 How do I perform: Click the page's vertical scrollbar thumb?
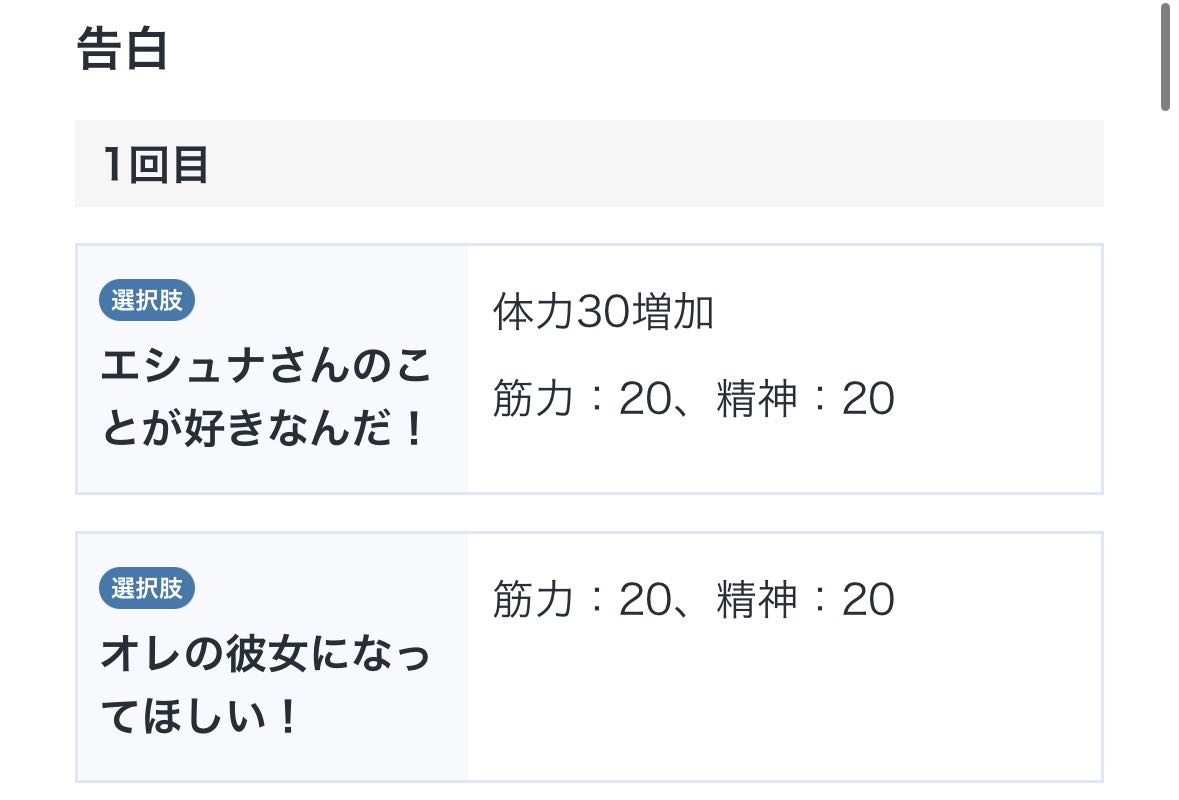coord(1165,55)
